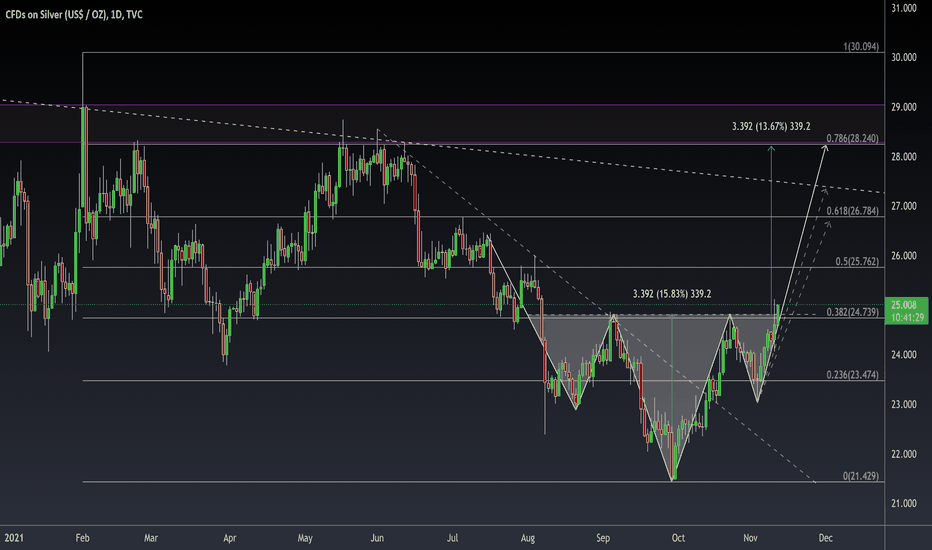
Task: Click the 27.000 price axis label
Action: [x=903, y=206]
